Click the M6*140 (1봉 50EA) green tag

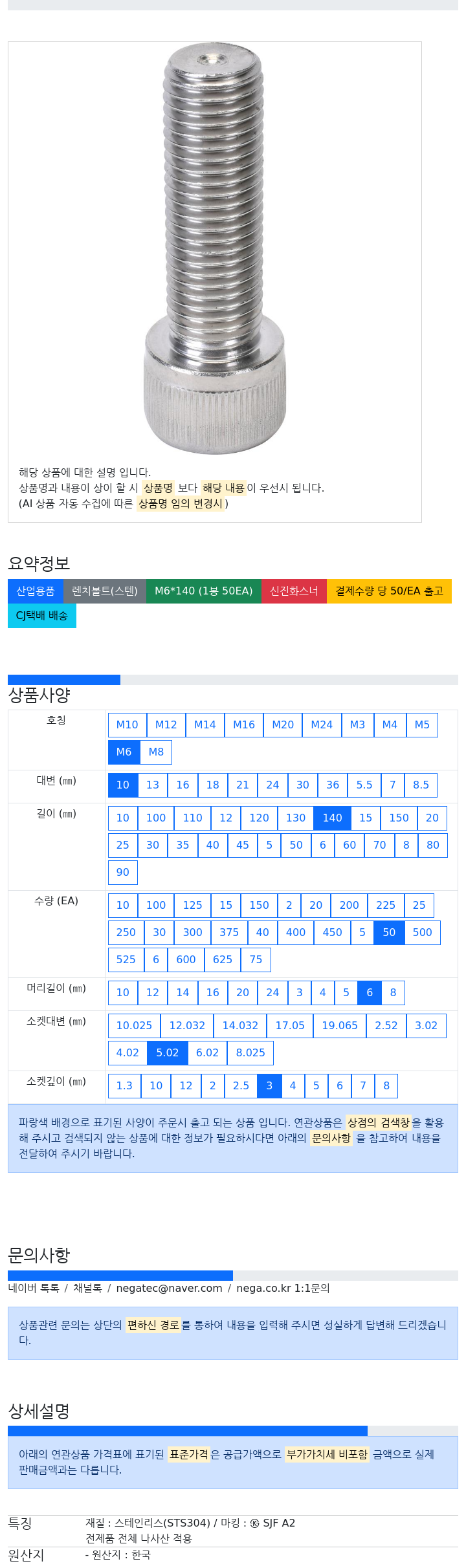click(x=204, y=591)
